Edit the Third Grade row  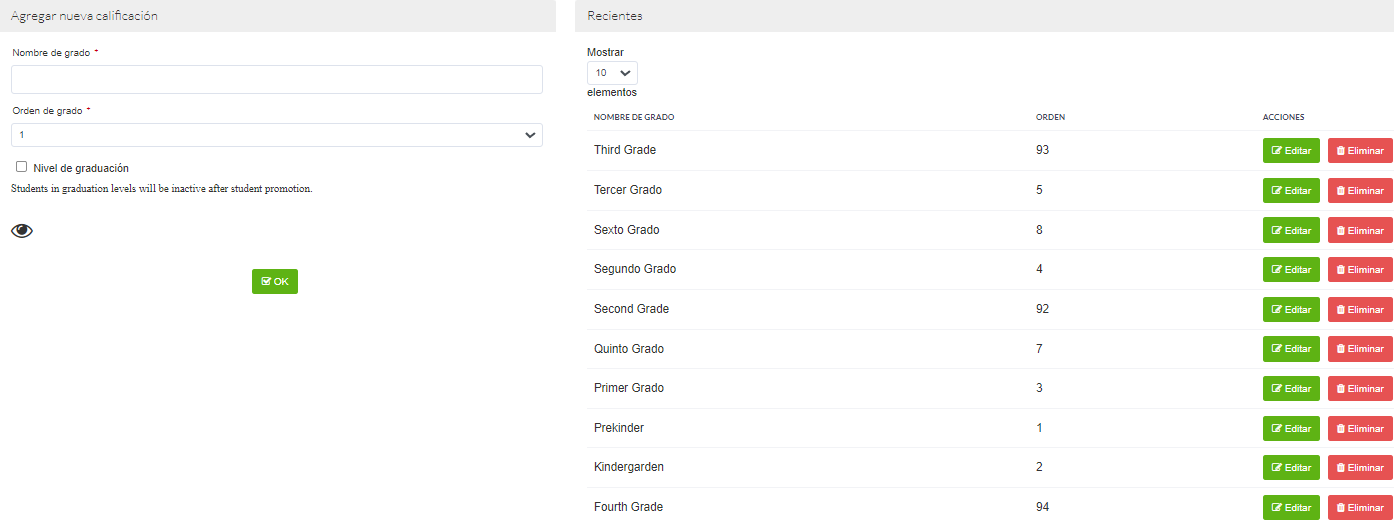(1291, 151)
